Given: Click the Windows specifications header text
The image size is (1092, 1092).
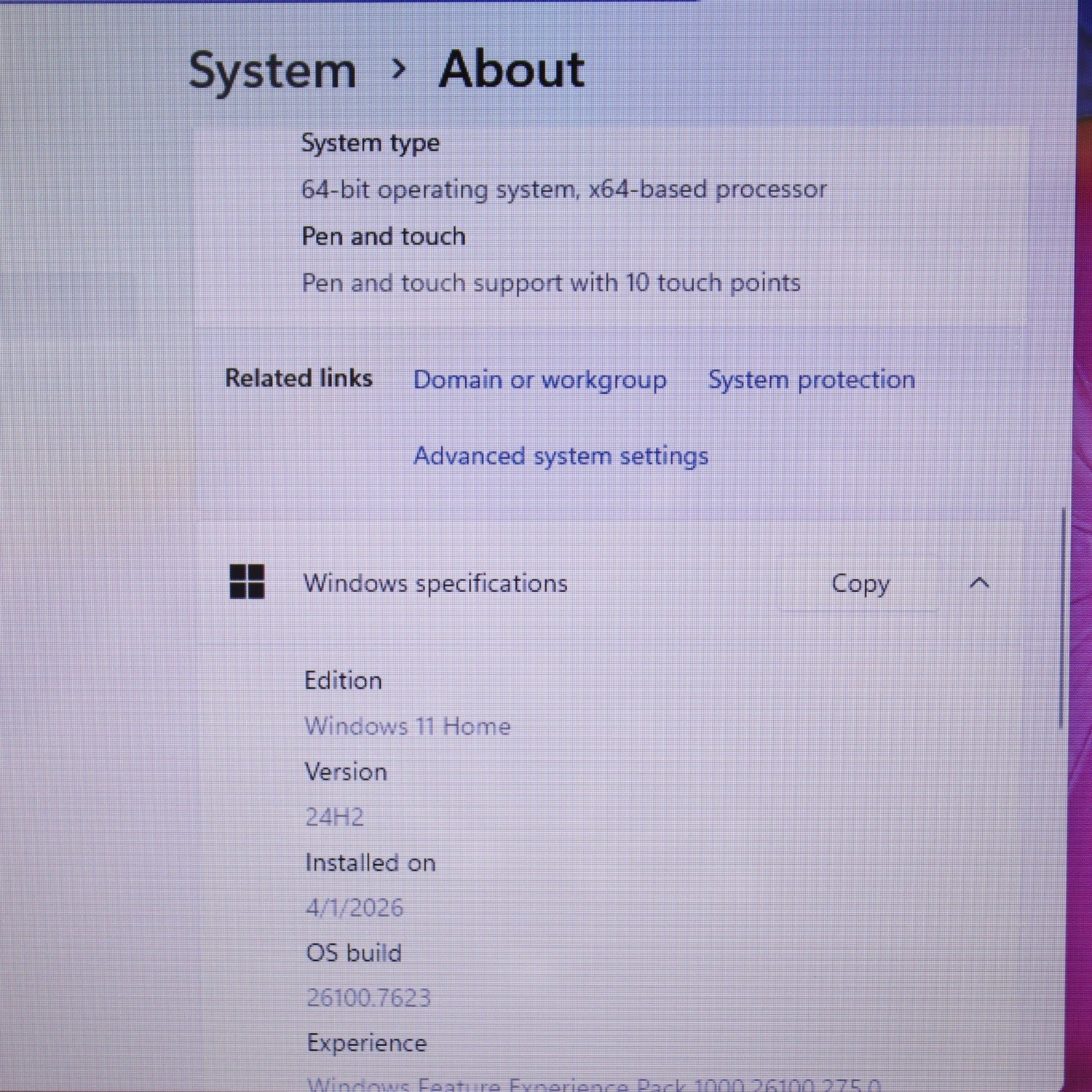Looking at the screenshot, I should (x=435, y=584).
